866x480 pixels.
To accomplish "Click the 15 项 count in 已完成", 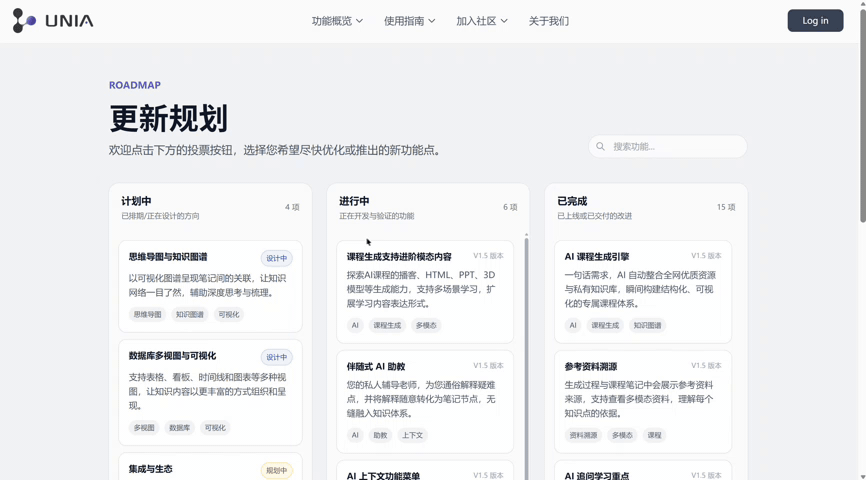I will click(726, 207).
